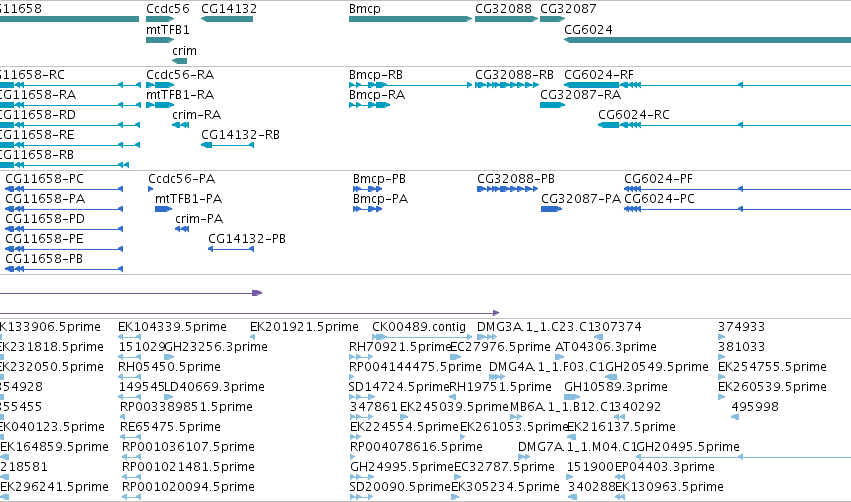Select transcript Bmcp-RB
This screenshot has height=502, width=851.
tap(376, 75)
